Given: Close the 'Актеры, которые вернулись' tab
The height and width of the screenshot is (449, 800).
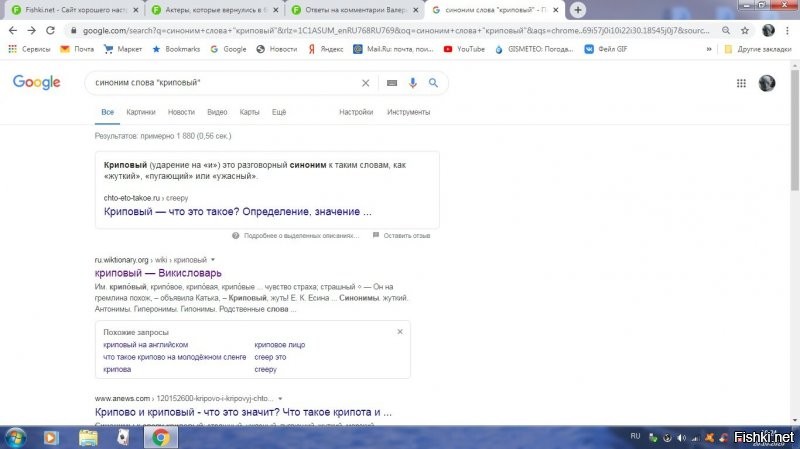Looking at the screenshot, I should (x=276, y=10).
